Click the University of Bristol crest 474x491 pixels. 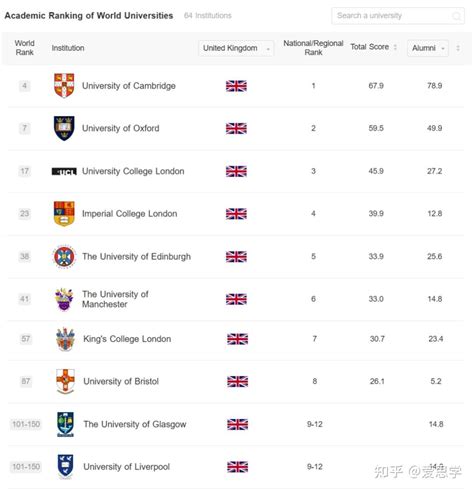tap(65, 381)
